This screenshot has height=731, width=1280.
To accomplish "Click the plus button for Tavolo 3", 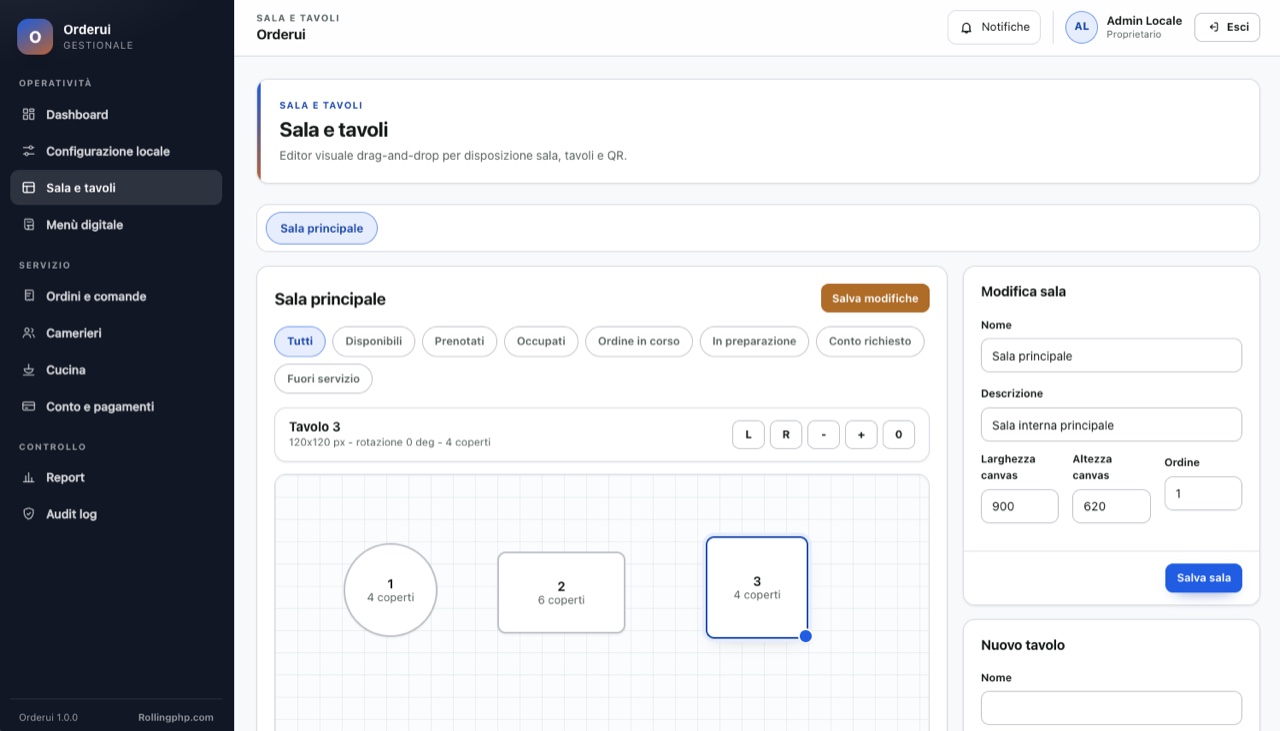I will point(861,435).
